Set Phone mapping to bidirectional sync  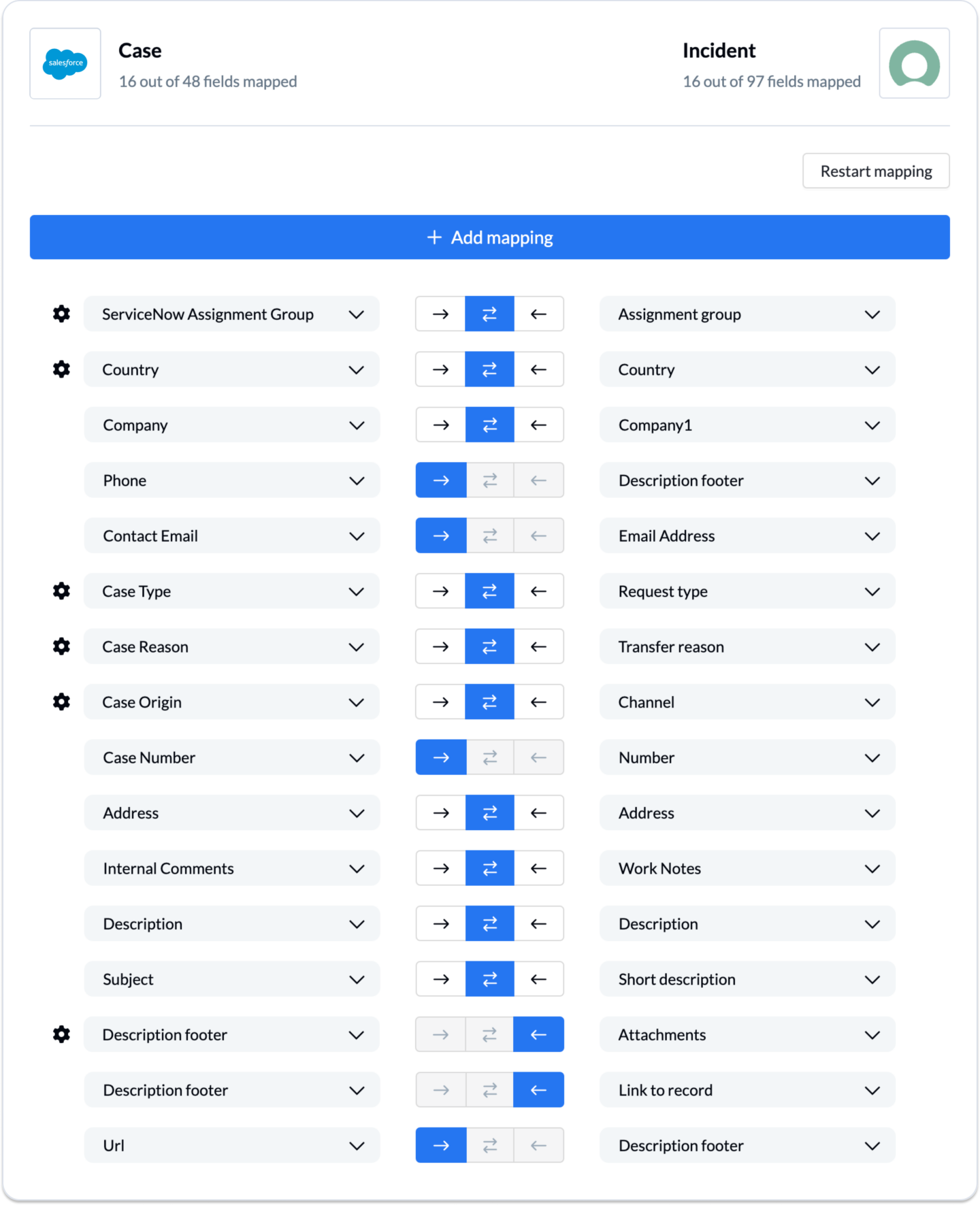(x=489, y=480)
